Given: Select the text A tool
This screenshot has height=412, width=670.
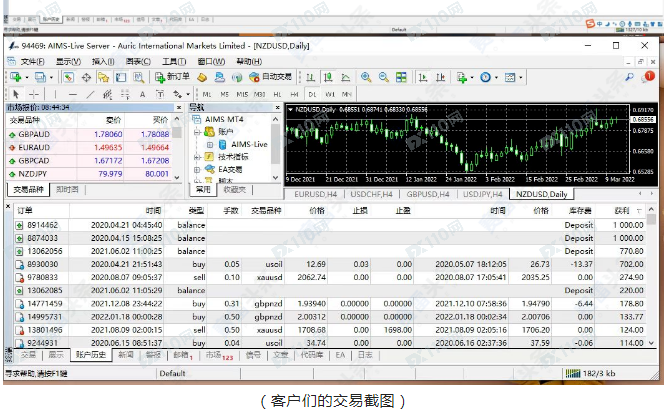Looking at the screenshot, I should point(142,94).
